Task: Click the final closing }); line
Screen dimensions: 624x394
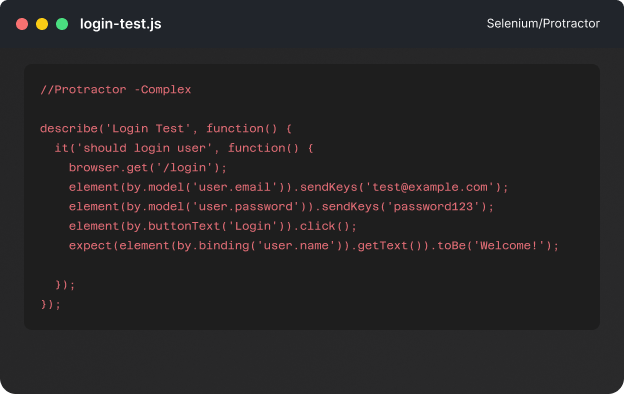Action: (51, 304)
